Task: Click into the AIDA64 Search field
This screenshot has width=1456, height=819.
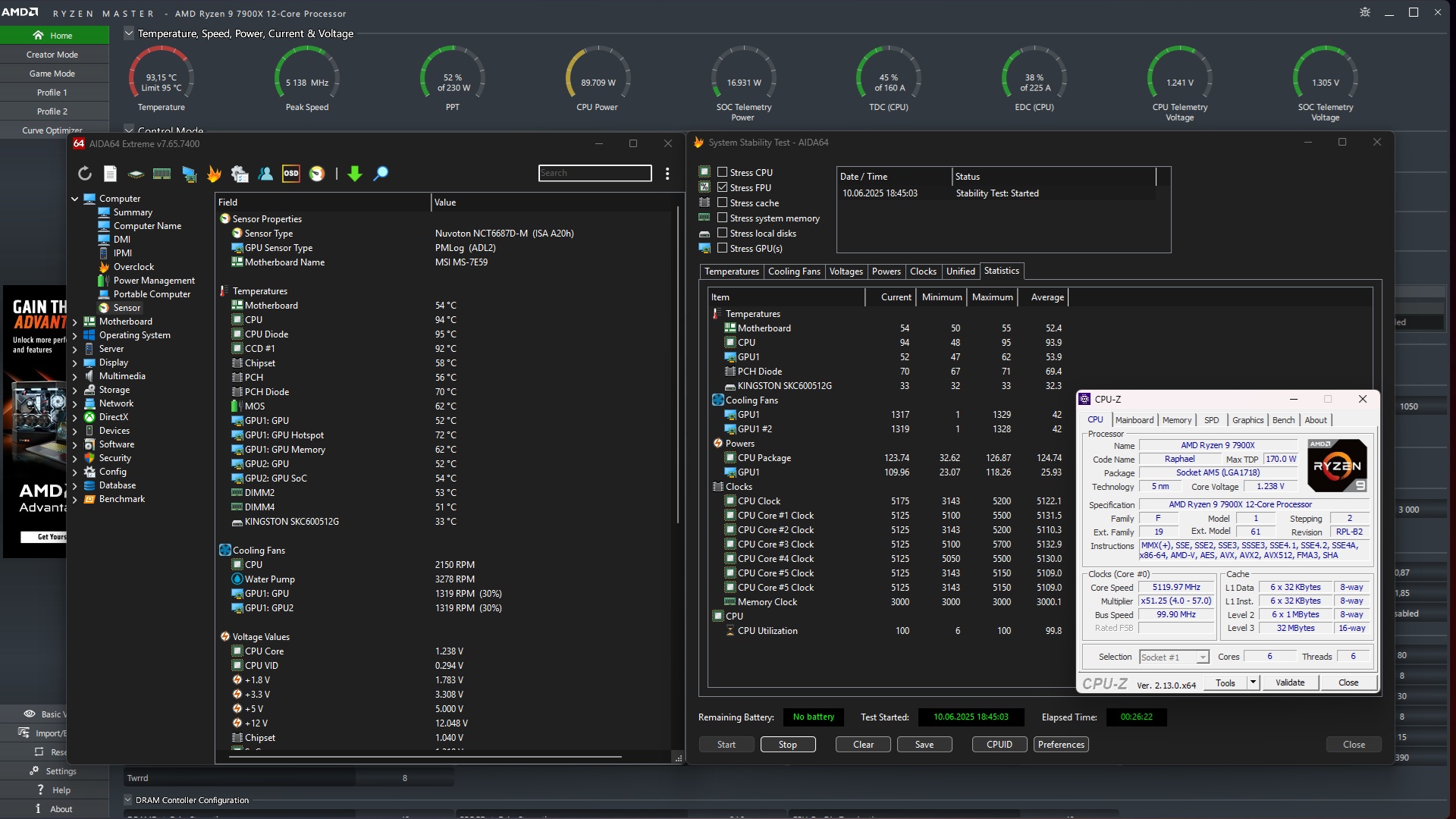Action: 595,173
